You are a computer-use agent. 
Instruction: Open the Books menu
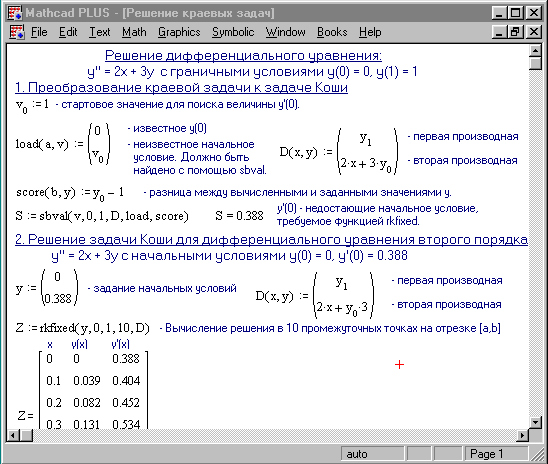click(332, 32)
